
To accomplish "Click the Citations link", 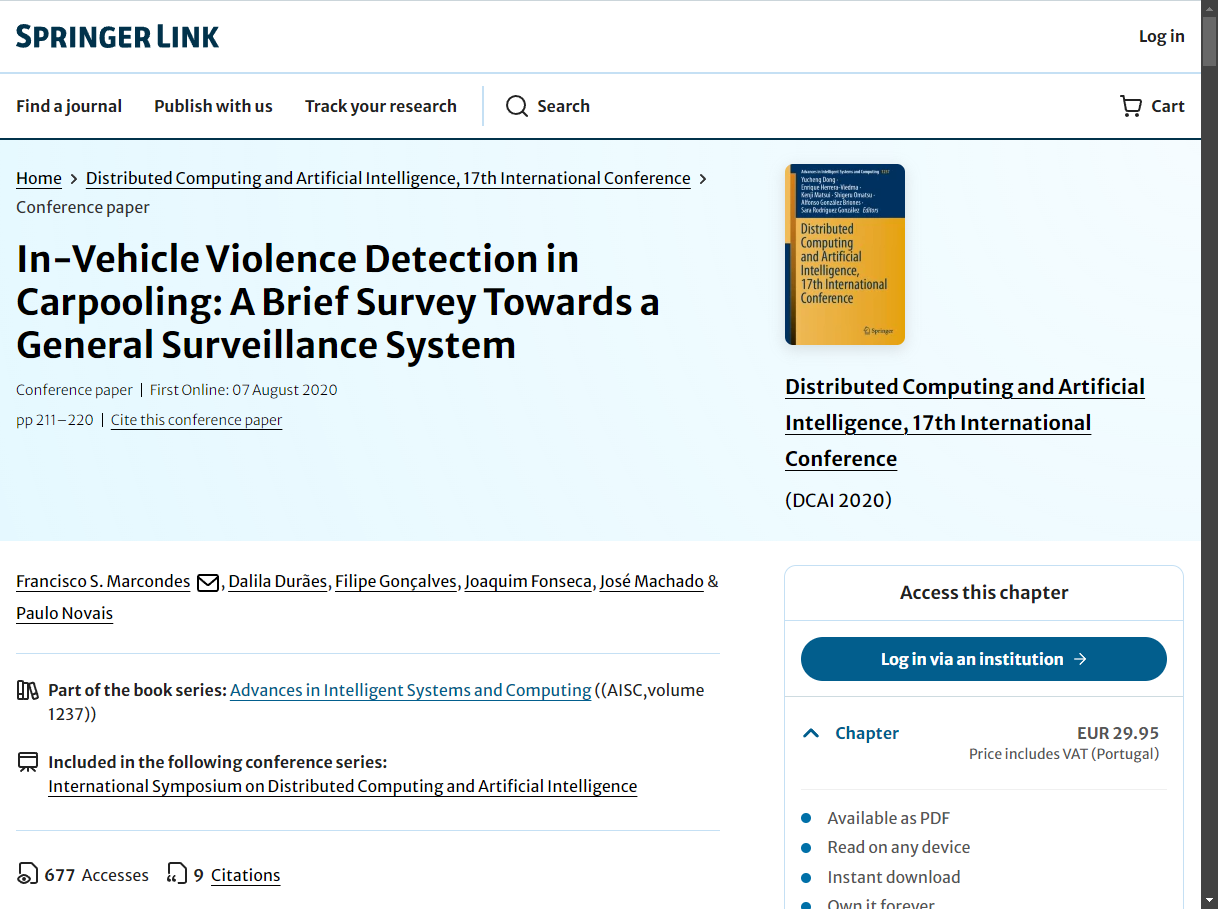I will click(245, 875).
